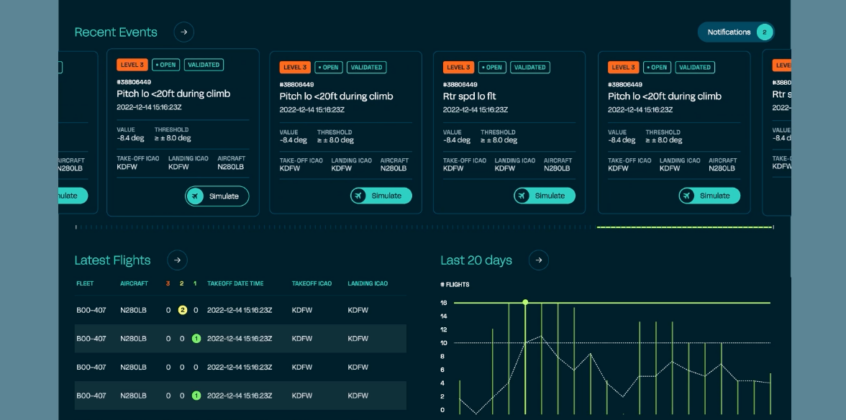
Task: Click the Notifications count badge
Action: tap(764, 32)
